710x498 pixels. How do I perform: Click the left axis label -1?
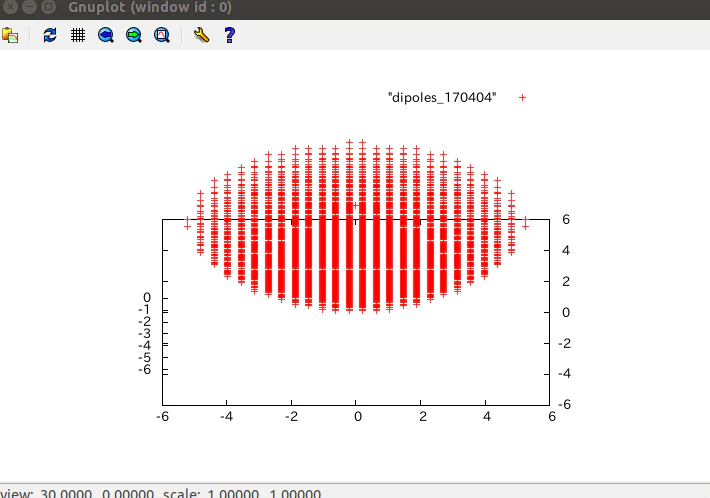click(144, 310)
